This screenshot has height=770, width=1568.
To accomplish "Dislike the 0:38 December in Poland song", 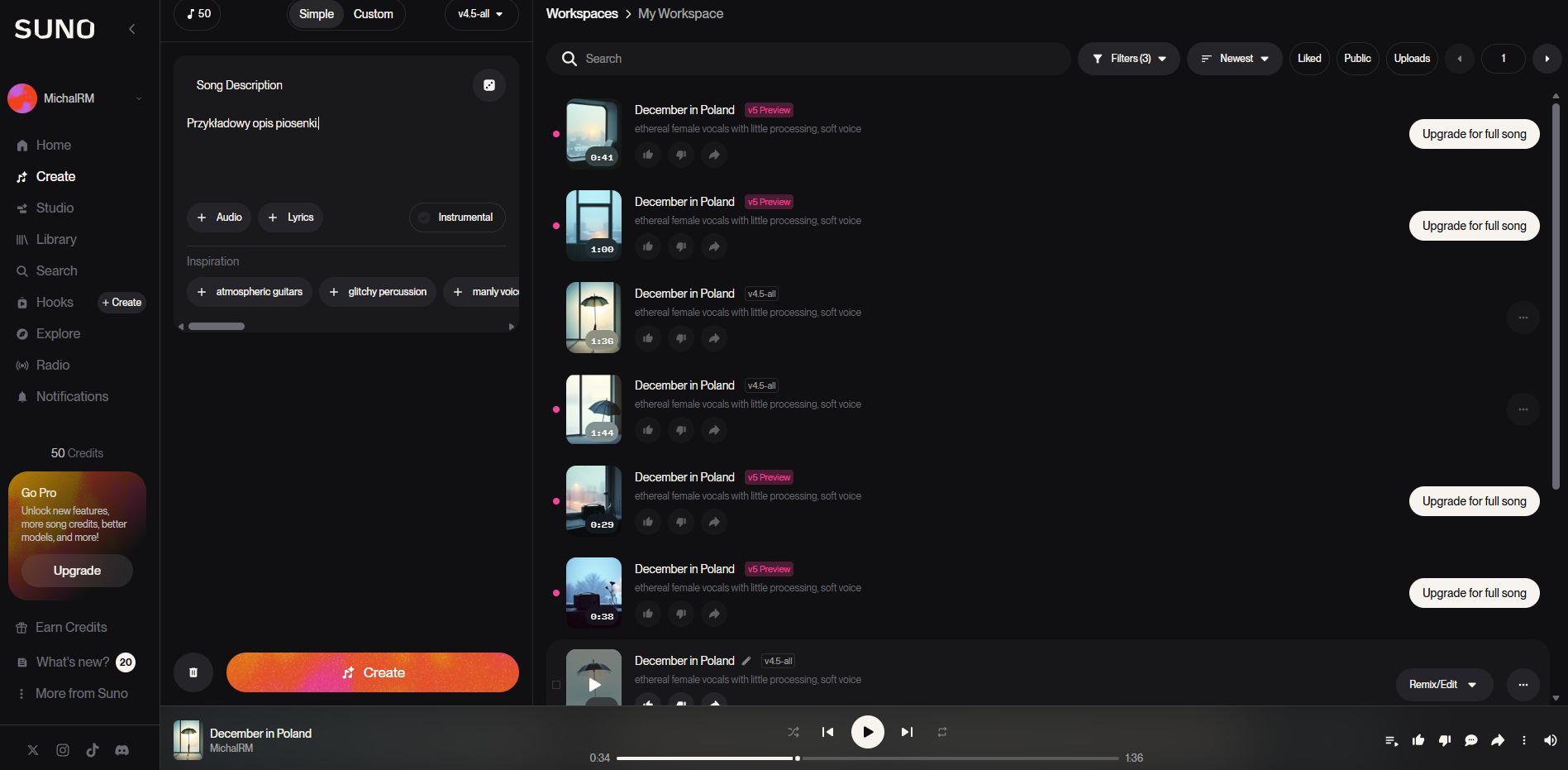I will pyautogui.click(x=681, y=614).
